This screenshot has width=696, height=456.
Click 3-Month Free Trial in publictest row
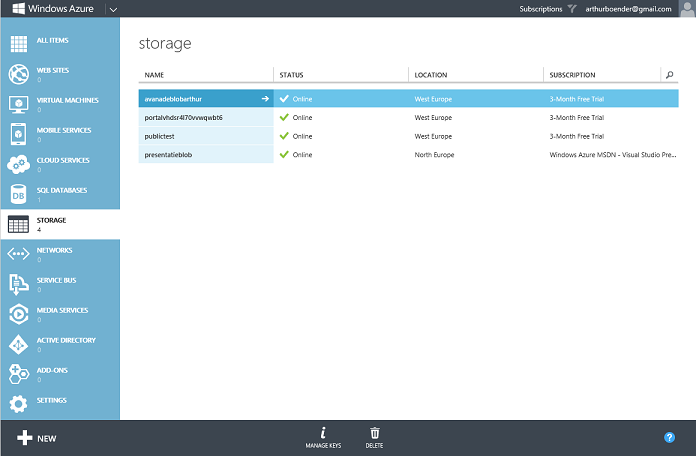[x=577, y=136]
